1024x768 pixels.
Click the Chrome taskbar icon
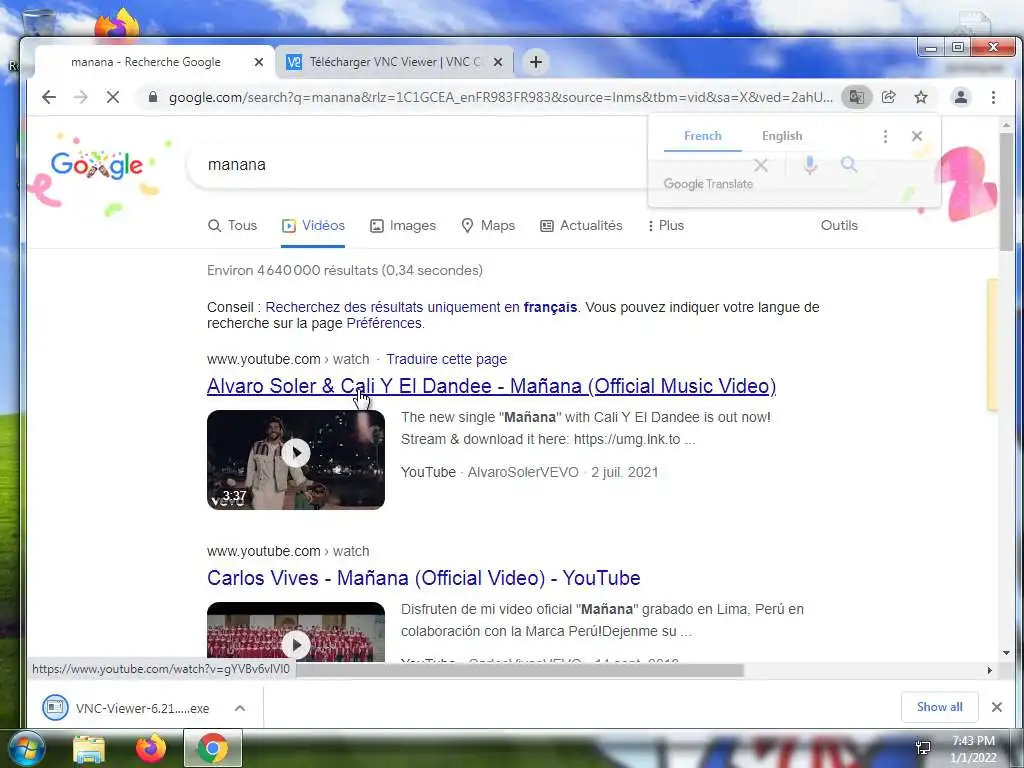click(x=212, y=749)
